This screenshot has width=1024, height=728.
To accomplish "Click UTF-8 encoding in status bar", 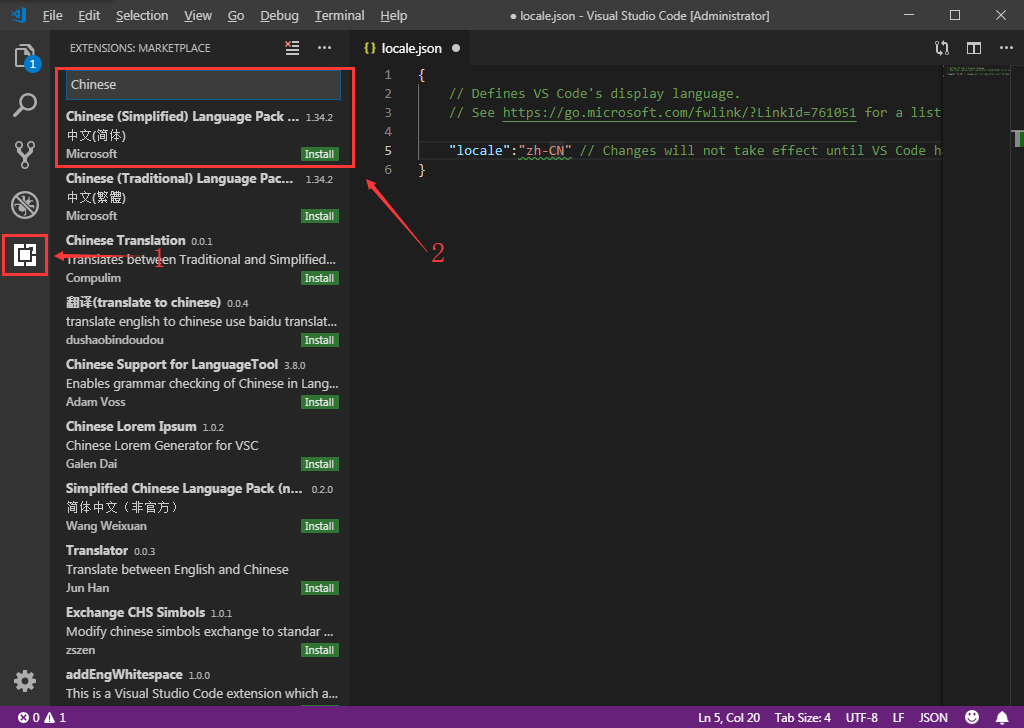I will pos(861,717).
